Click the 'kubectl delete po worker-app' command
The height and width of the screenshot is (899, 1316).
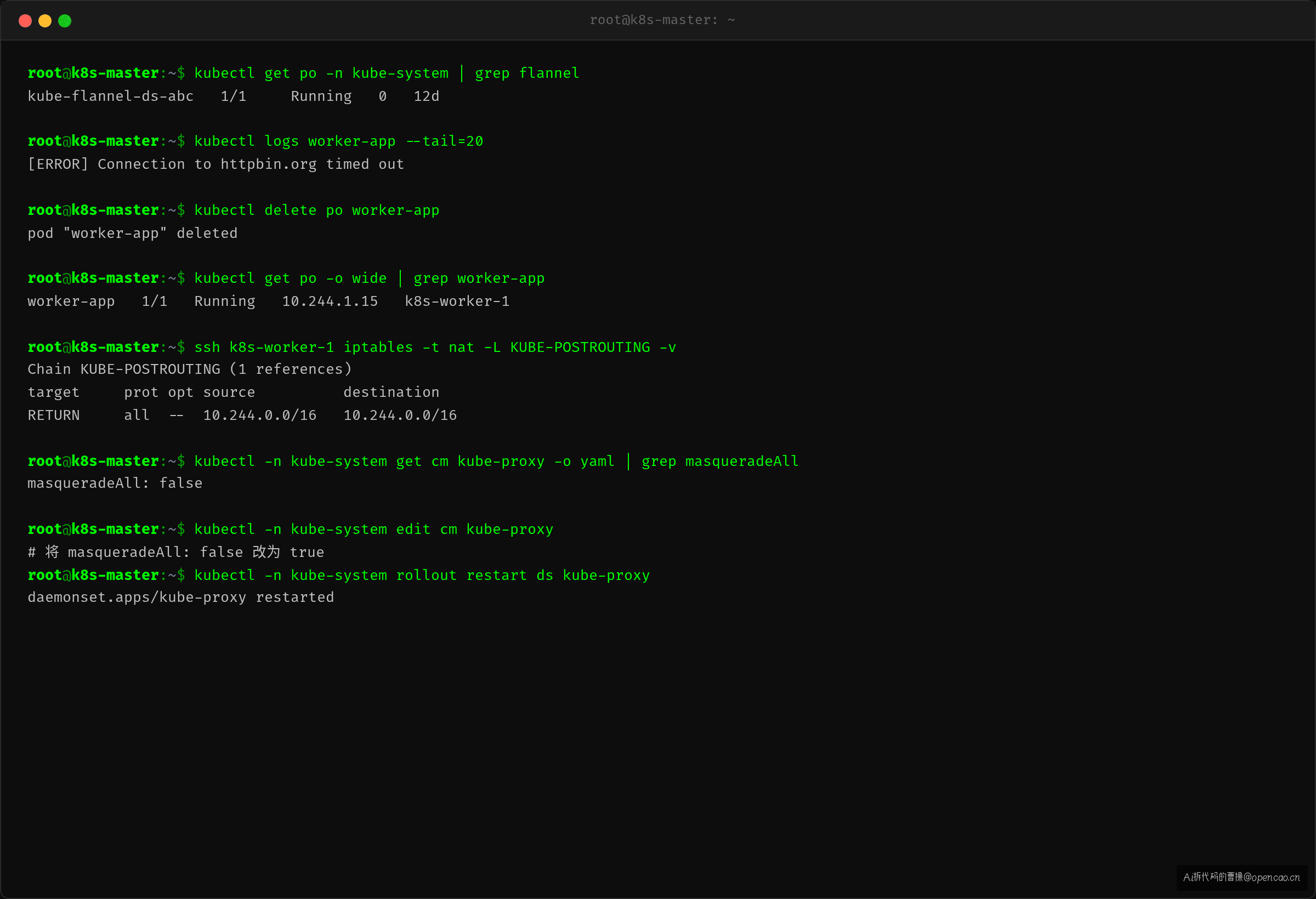316,210
